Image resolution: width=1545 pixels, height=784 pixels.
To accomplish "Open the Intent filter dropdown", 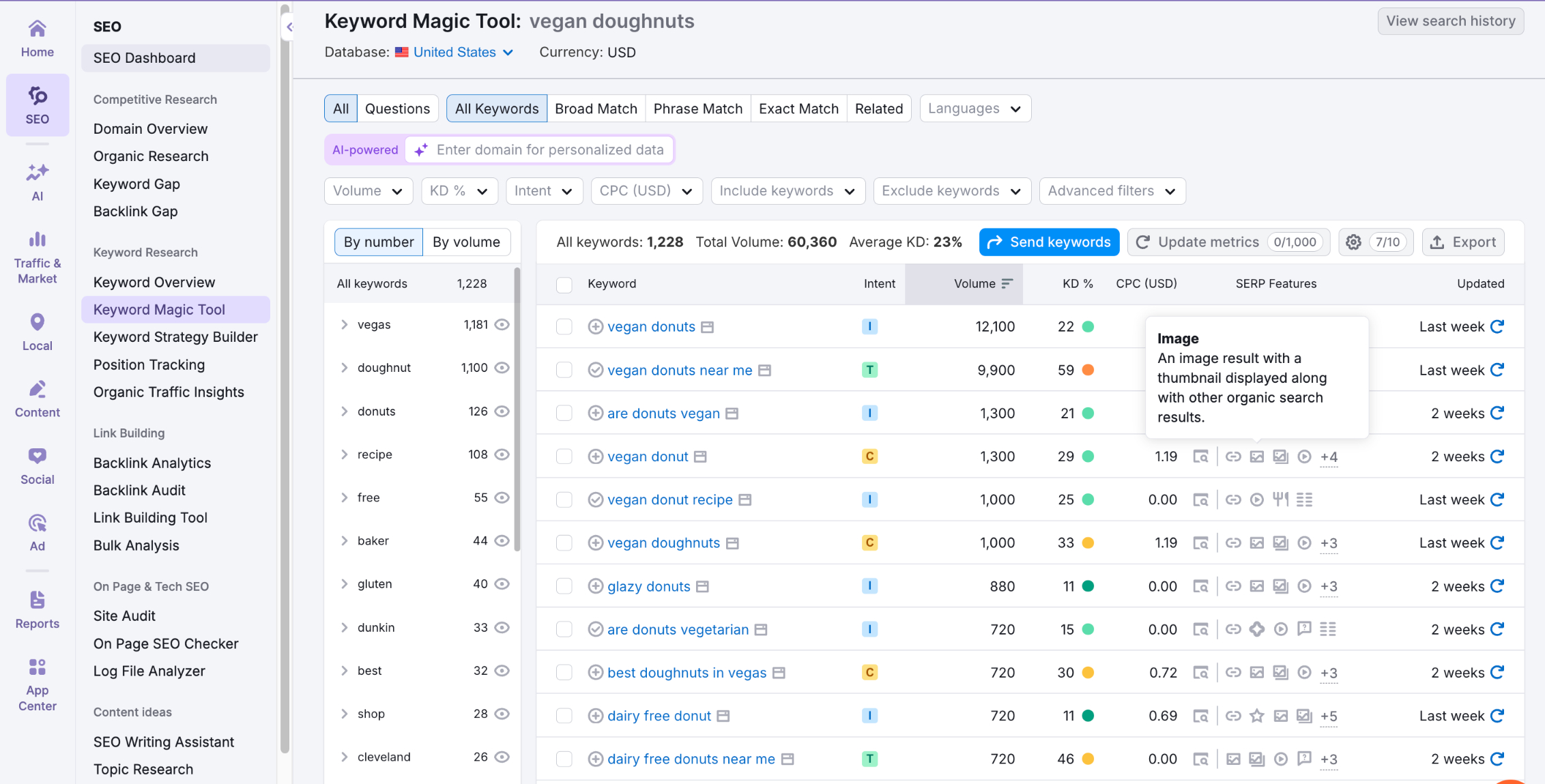I will [x=544, y=191].
